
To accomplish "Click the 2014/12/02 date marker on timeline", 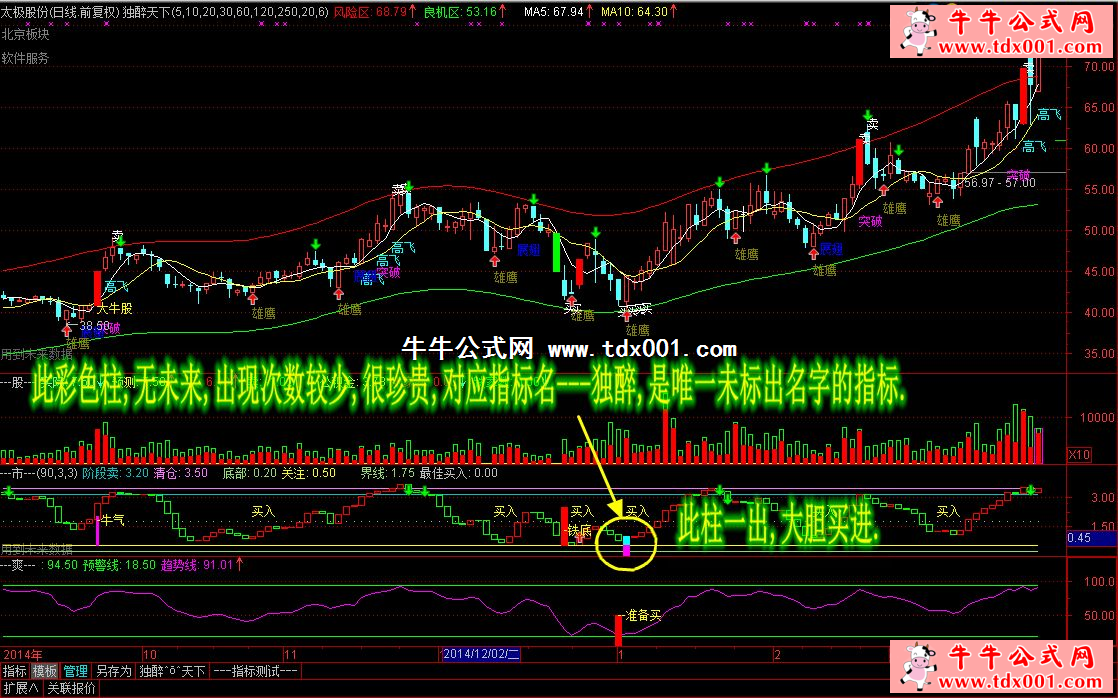I will click(481, 654).
